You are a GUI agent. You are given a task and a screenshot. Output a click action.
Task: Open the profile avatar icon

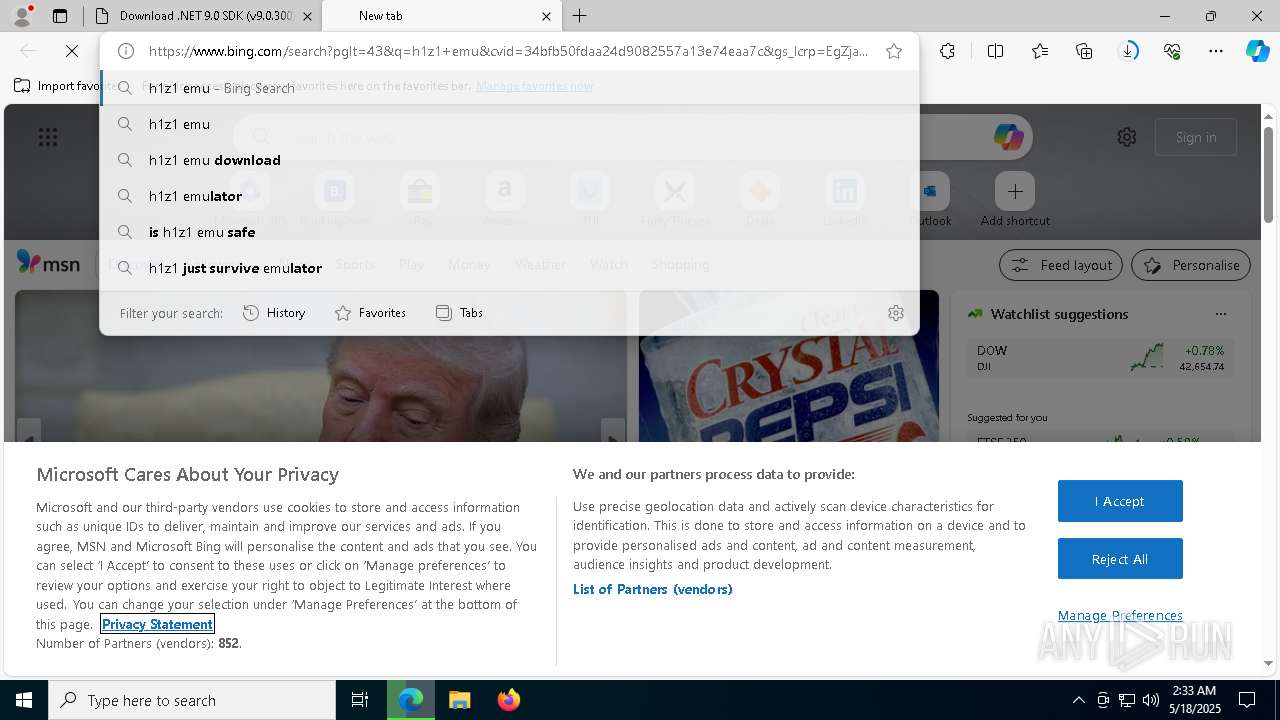pyautogui.click(x=22, y=16)
